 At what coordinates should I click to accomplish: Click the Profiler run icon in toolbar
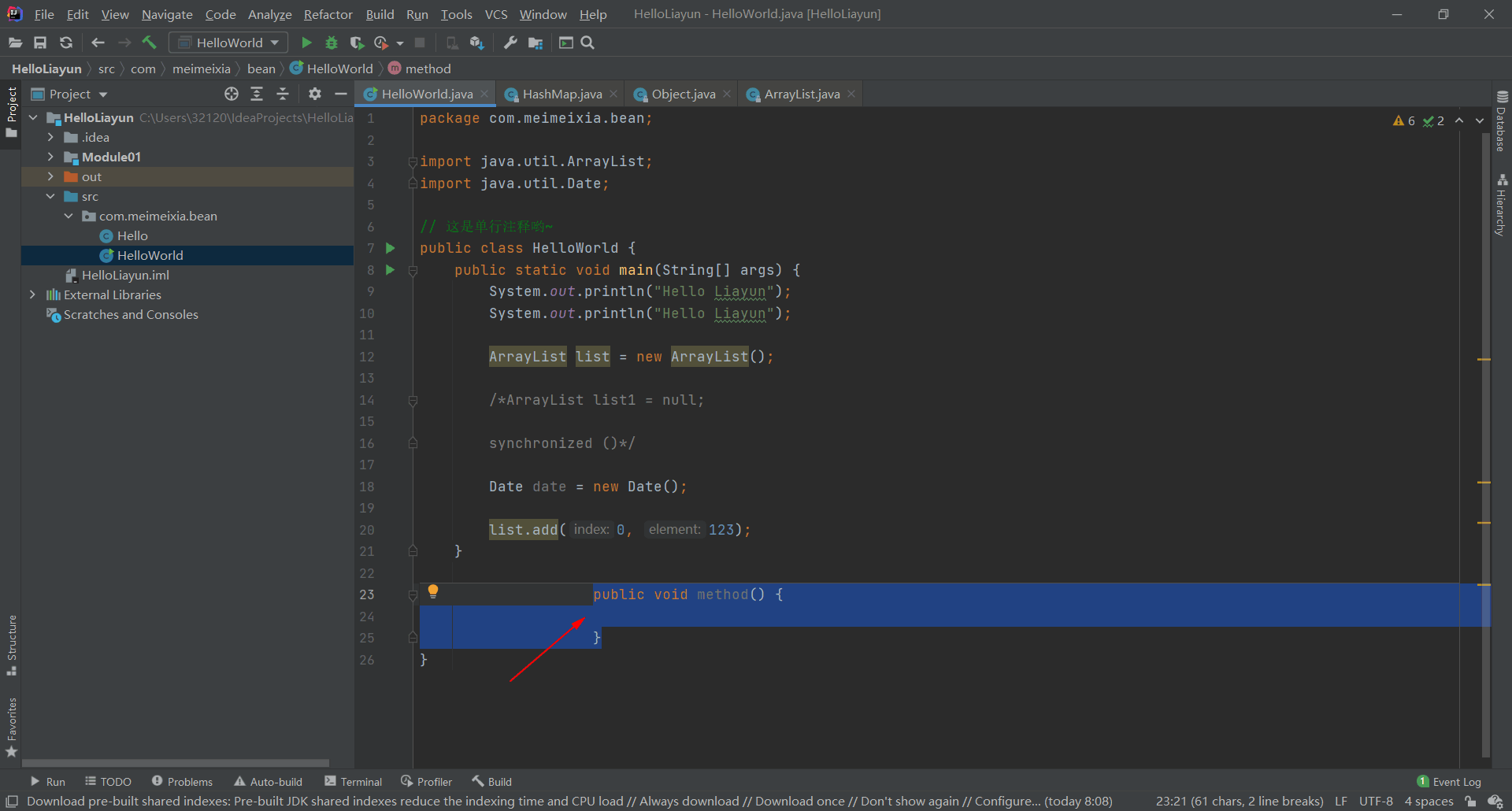click(382, 43)
